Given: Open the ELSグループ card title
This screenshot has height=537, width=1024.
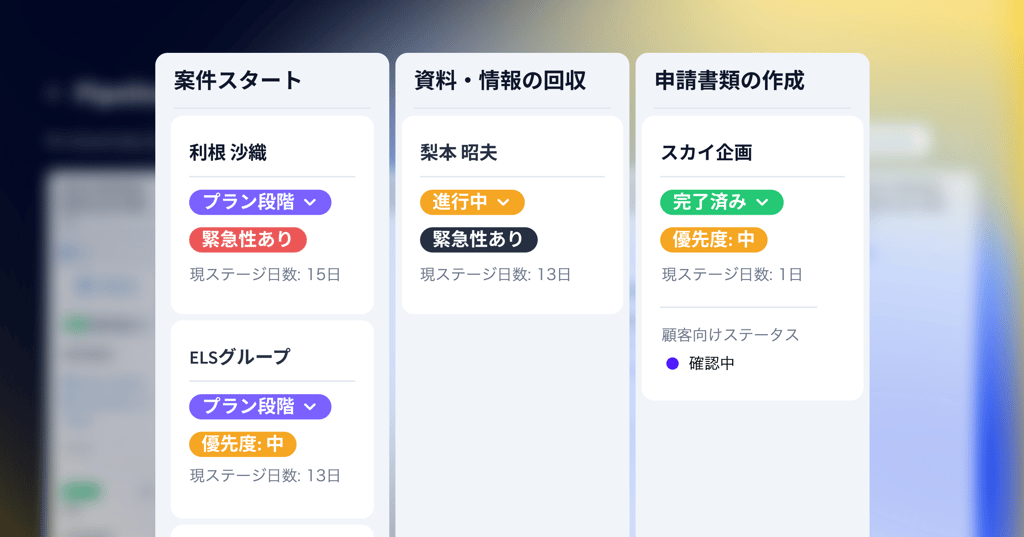Looking at the screenshot, I should 240,357.
